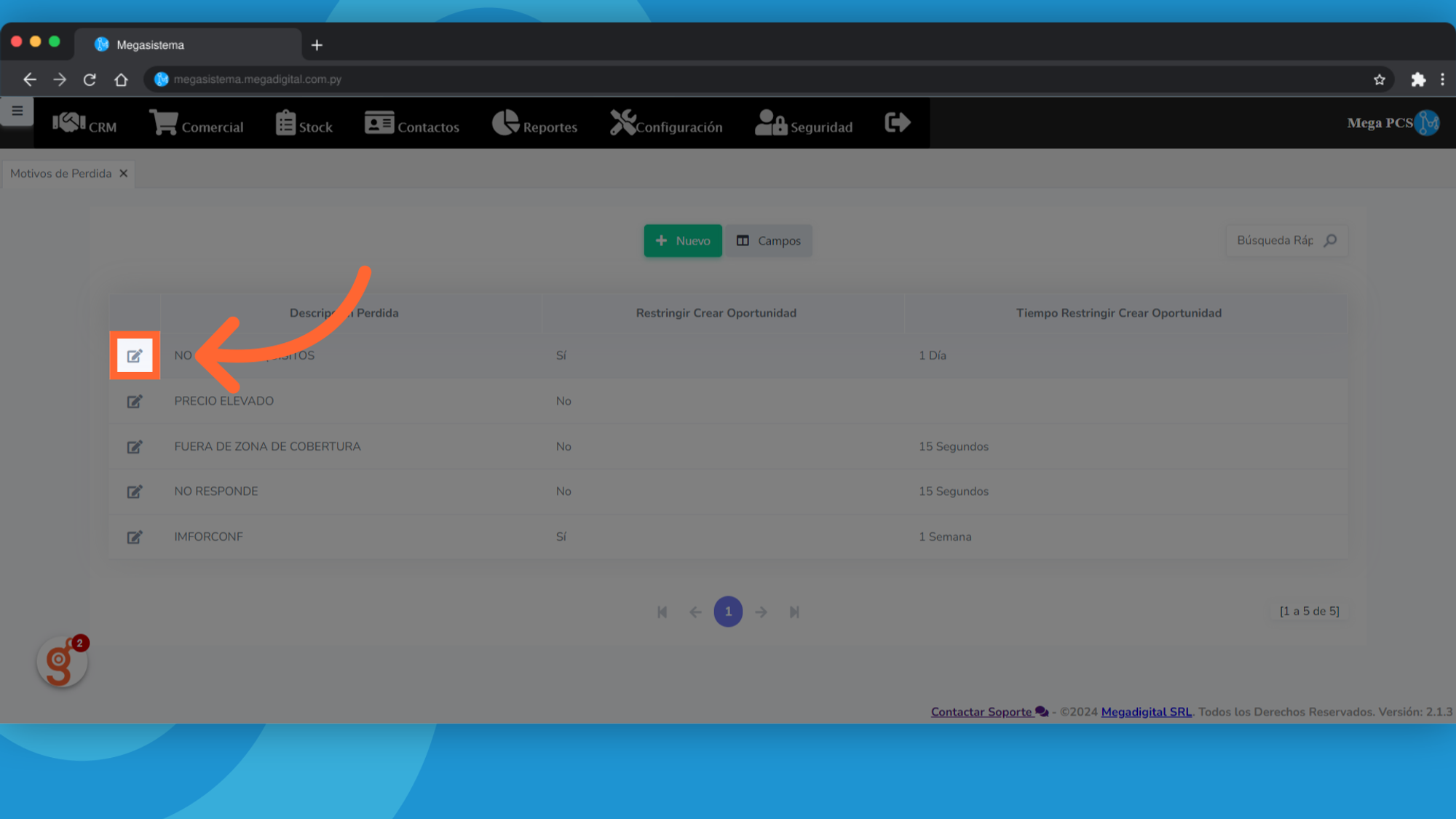
Task: Edit the first row with 1 Día
Action: coord(135,356)
